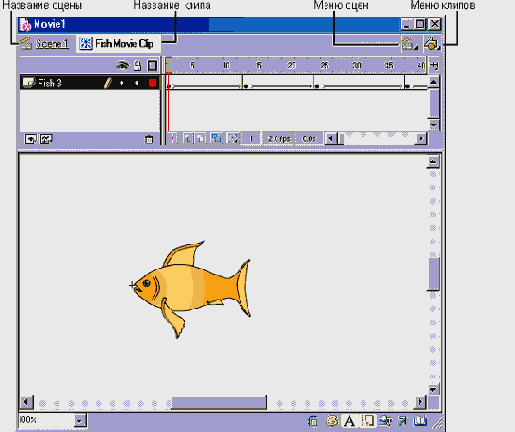Open the Actions arrow icon in launcher

(403, 421)
